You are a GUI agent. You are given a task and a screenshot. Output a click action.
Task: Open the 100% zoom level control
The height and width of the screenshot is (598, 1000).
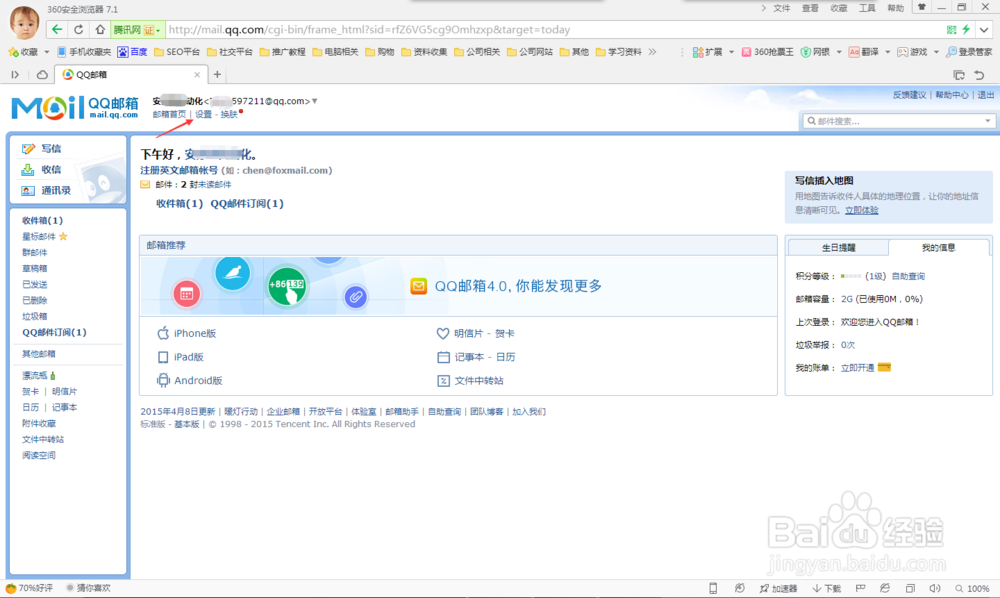[972, 588]
